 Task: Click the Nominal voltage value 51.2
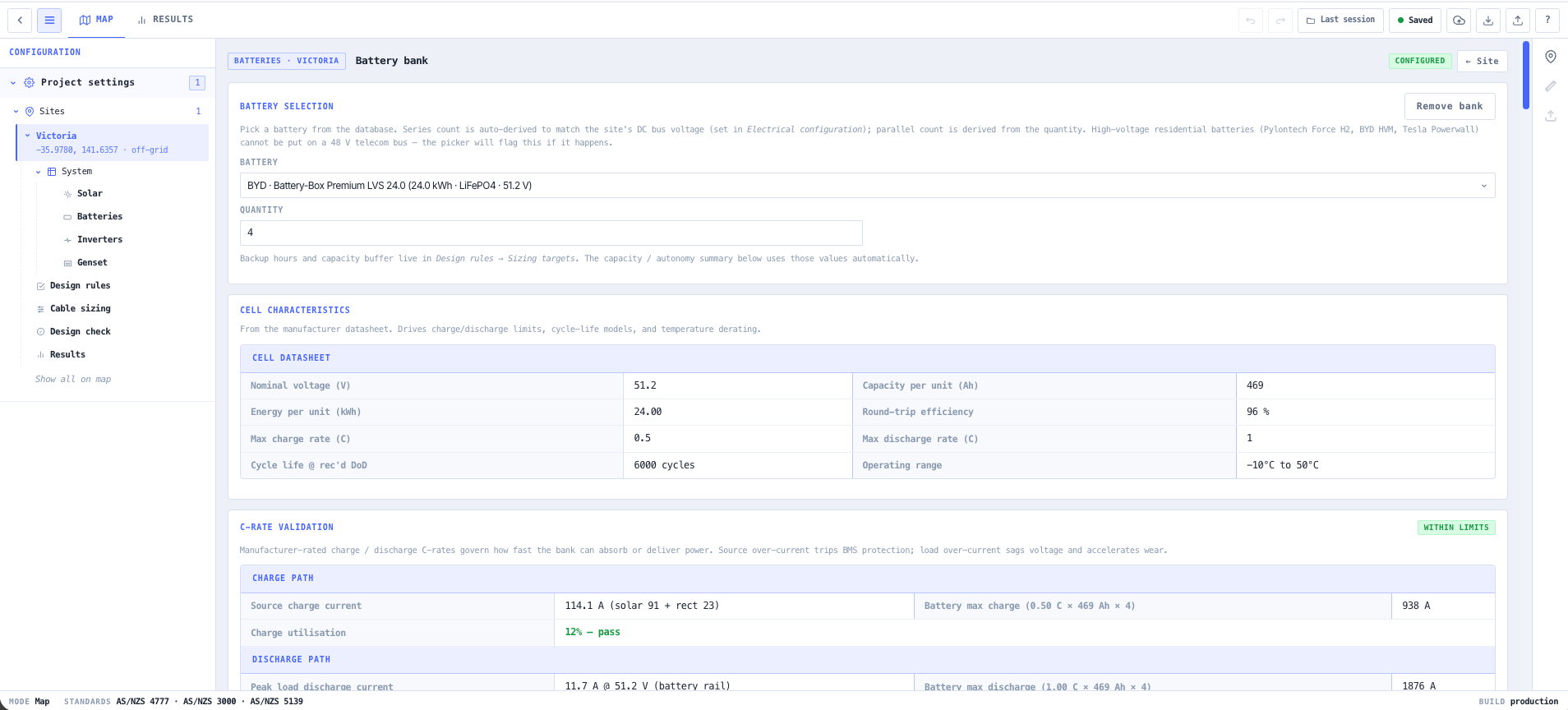[x=645, y=385]
